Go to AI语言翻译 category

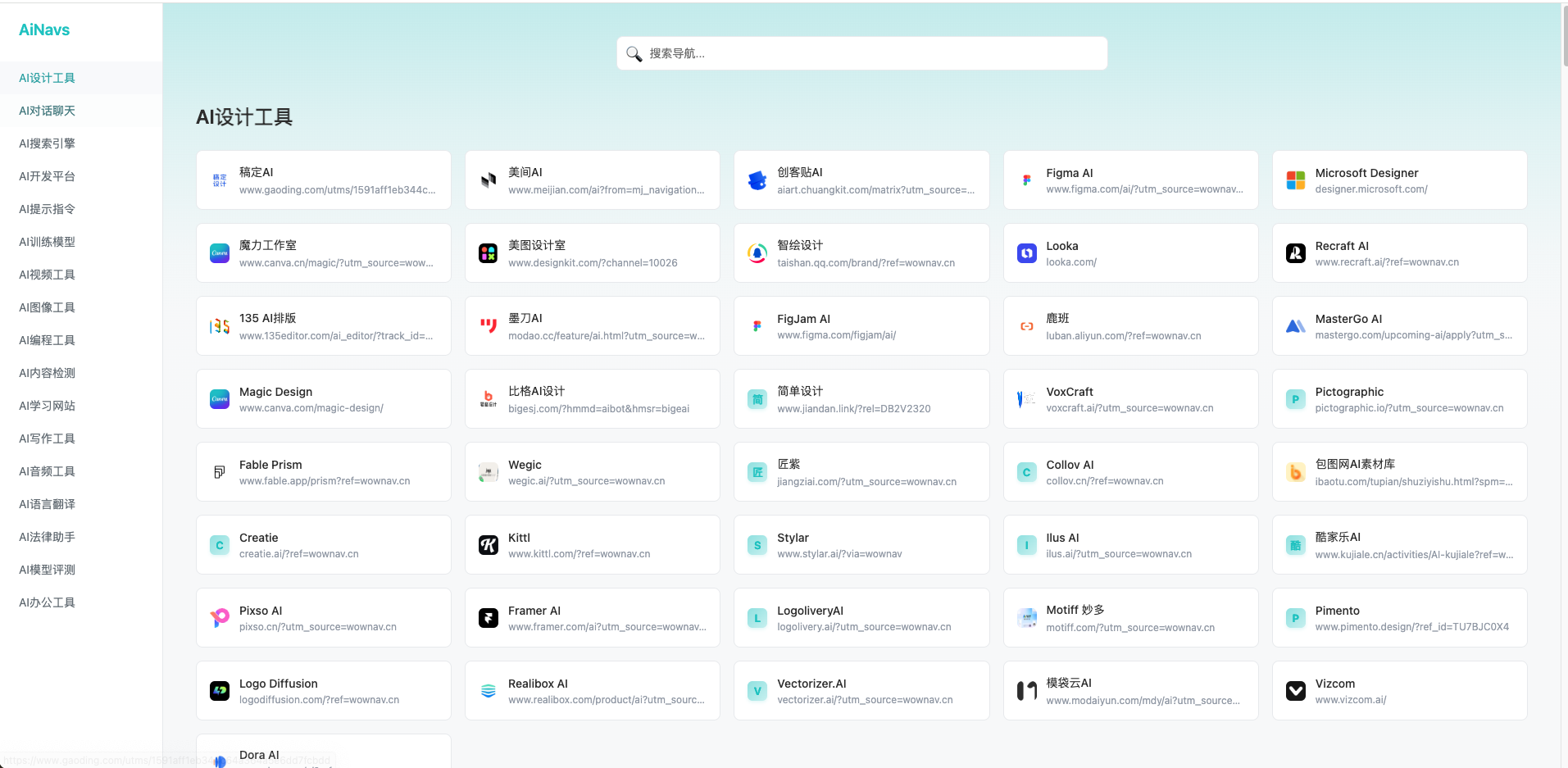click(81, 504)
